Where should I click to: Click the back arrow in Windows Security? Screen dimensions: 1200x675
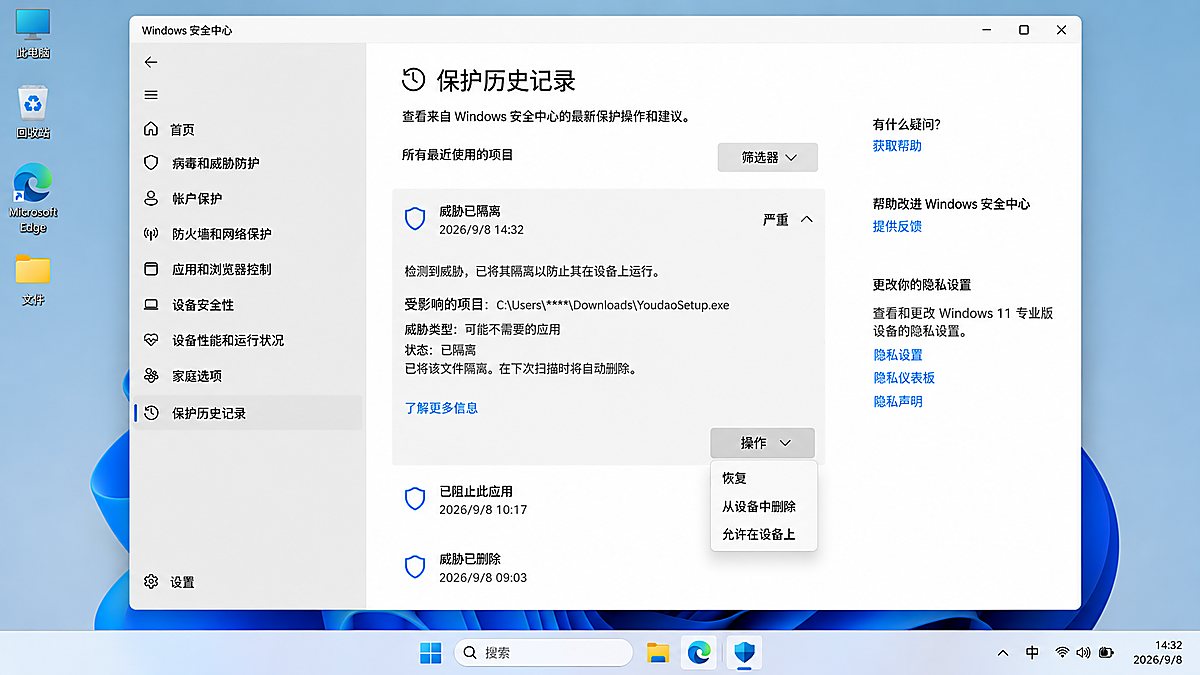[151, 62]
